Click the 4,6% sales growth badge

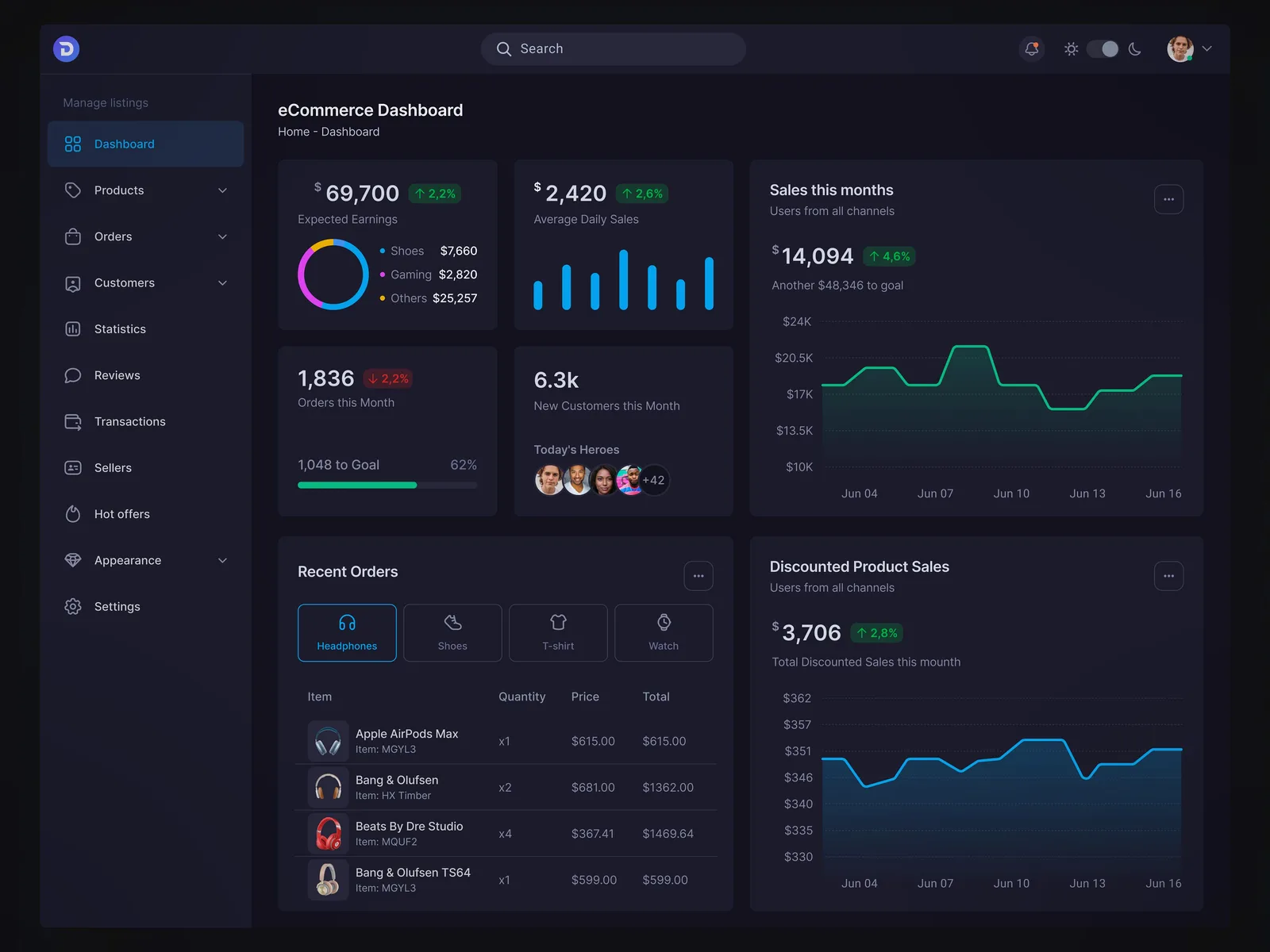[x=889, y=256]
